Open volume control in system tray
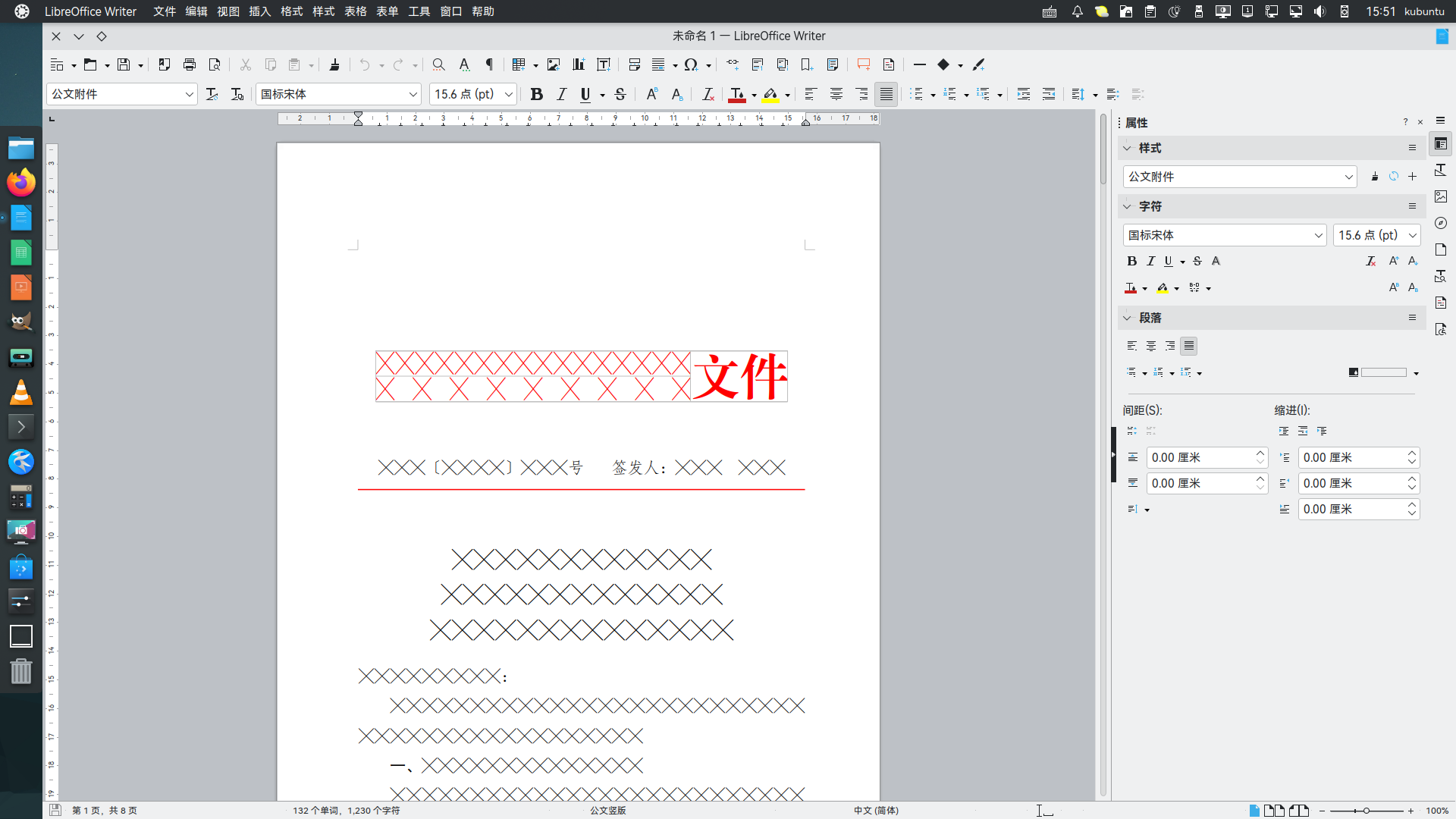The image size is (1456, 819). 1319,11
